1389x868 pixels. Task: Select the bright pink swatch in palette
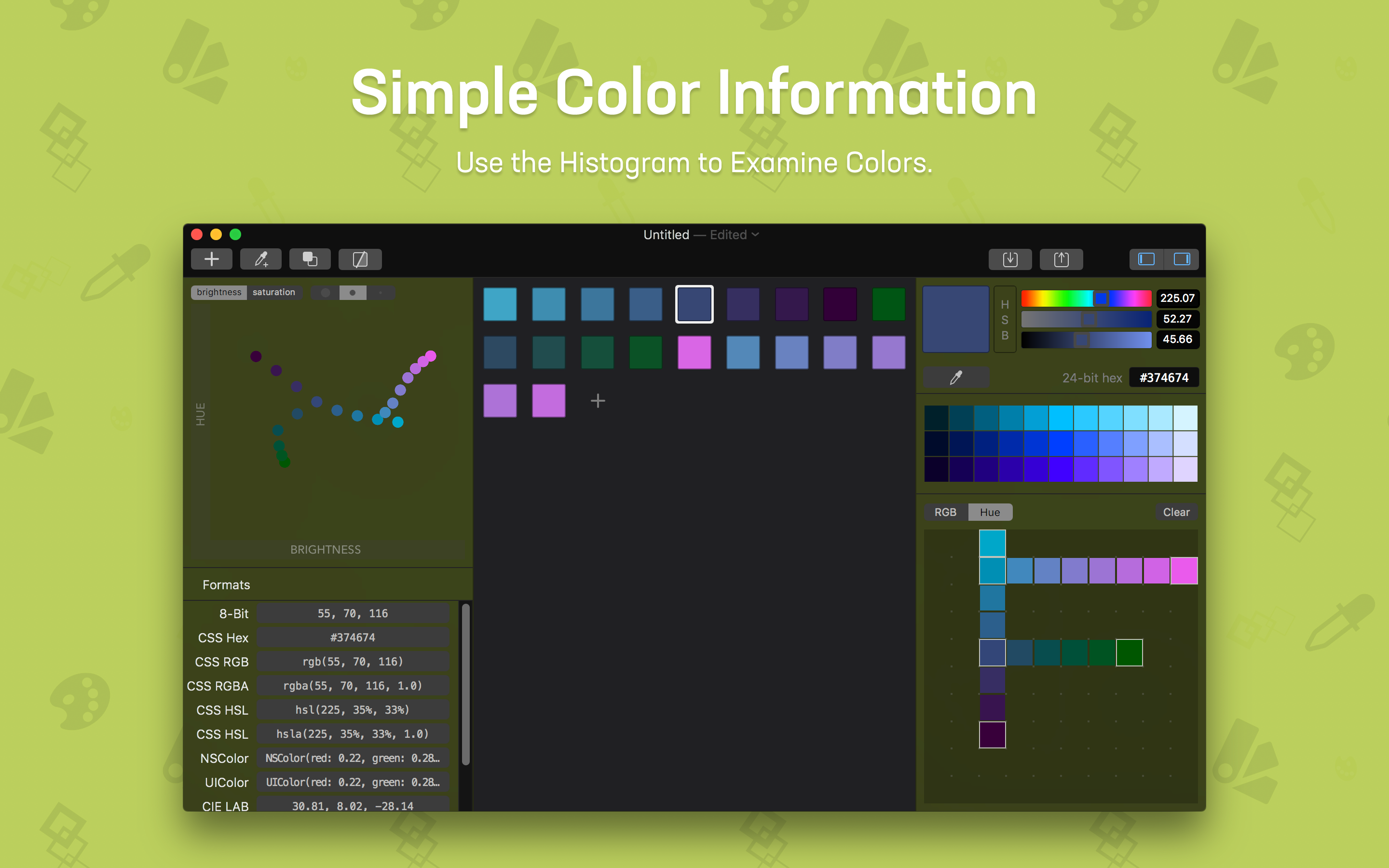(x=694, y=353)
